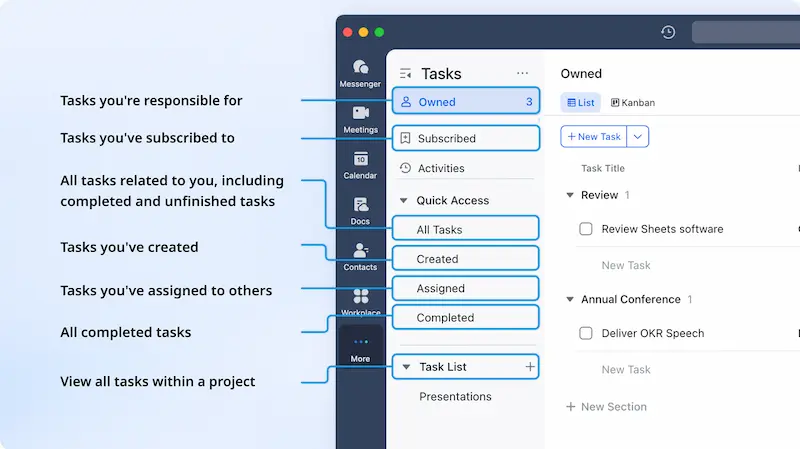Open the Tasks three-dot options menu

pos(522,73)
